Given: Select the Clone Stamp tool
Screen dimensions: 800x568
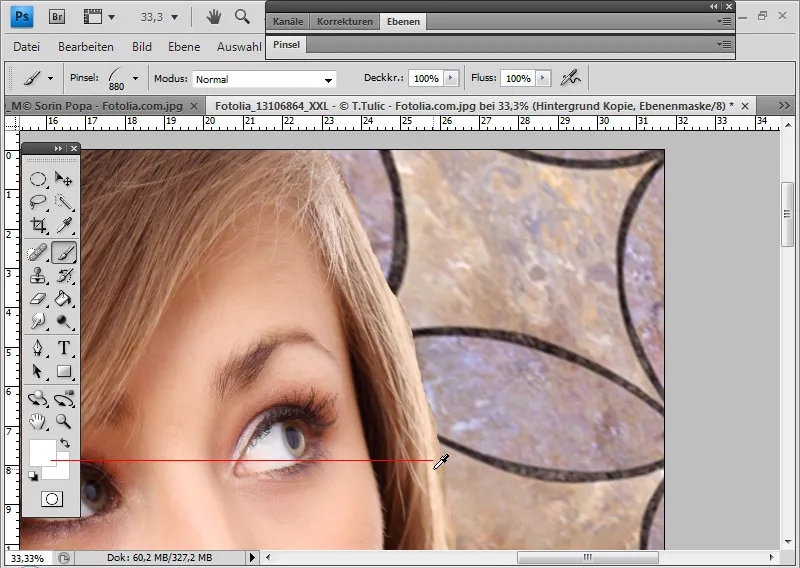Looking at the screenshot, I should point(38,276).
